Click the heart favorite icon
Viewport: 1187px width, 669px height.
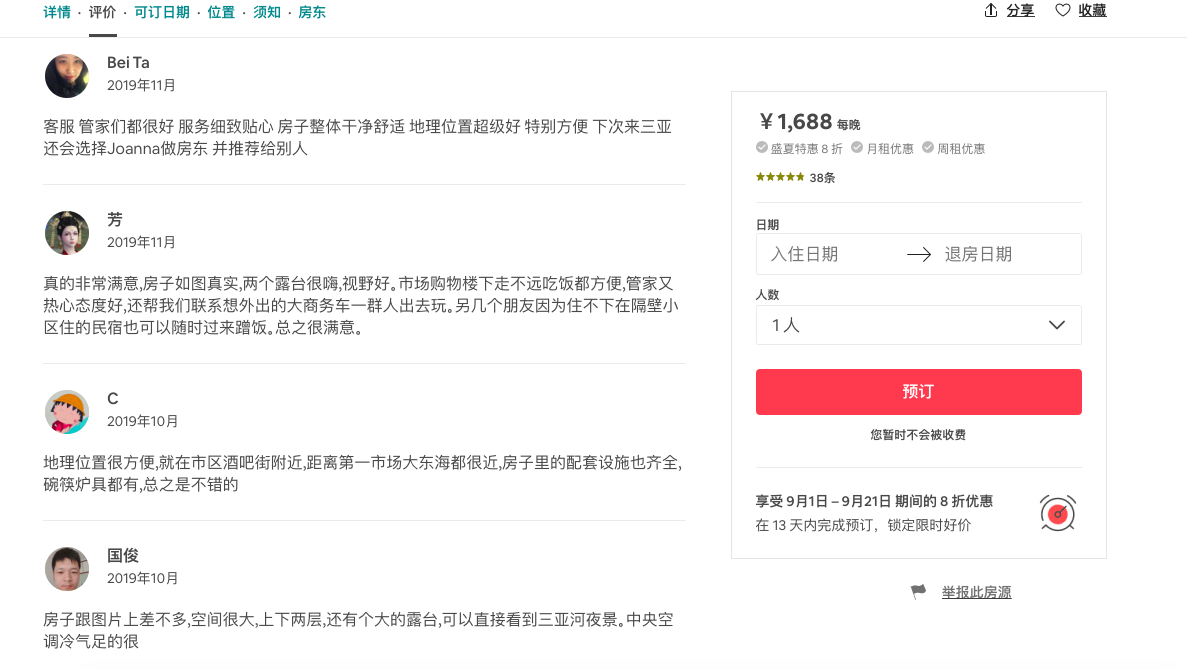(x=1063, y=11)
